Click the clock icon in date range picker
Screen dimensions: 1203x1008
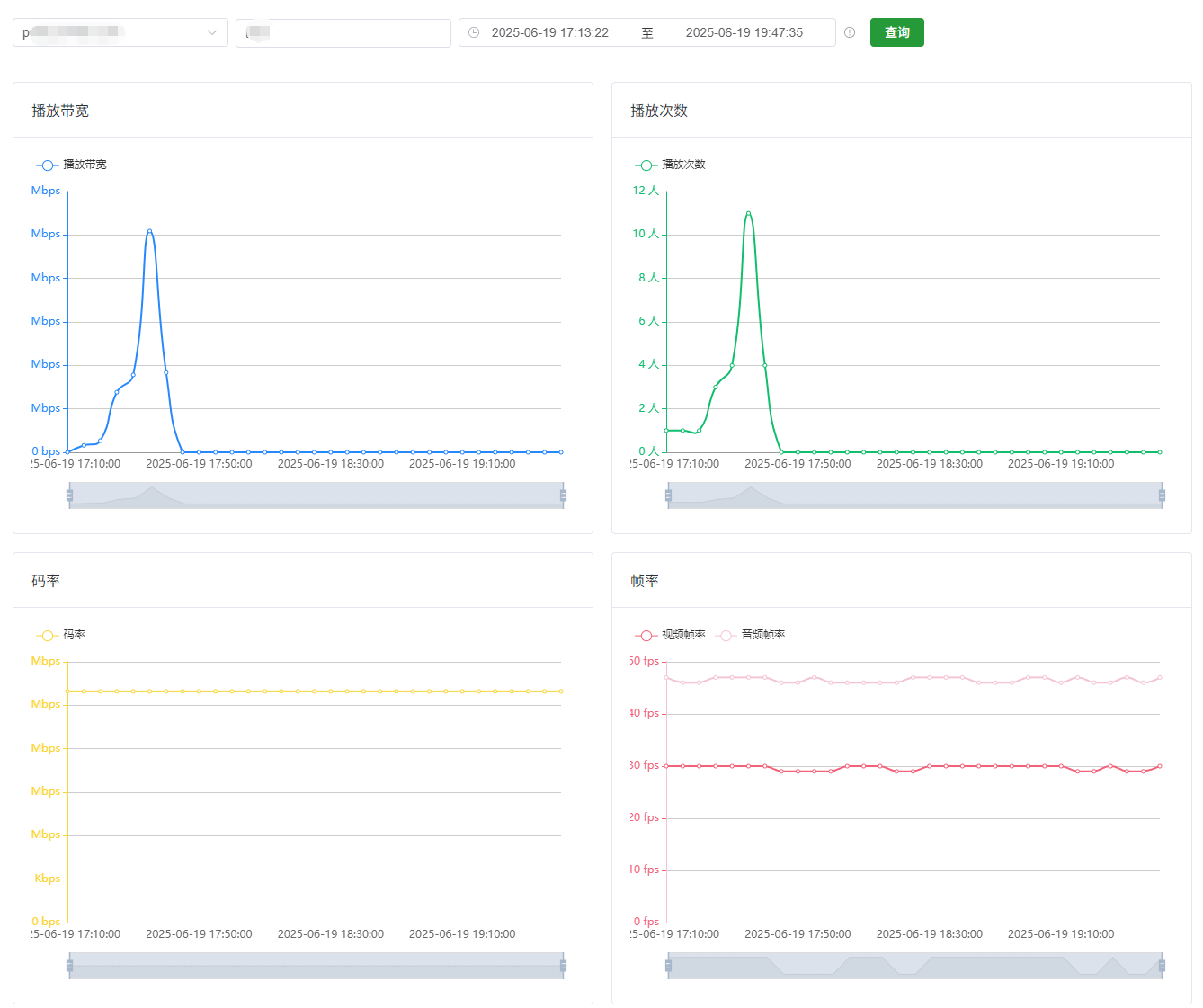474,32
